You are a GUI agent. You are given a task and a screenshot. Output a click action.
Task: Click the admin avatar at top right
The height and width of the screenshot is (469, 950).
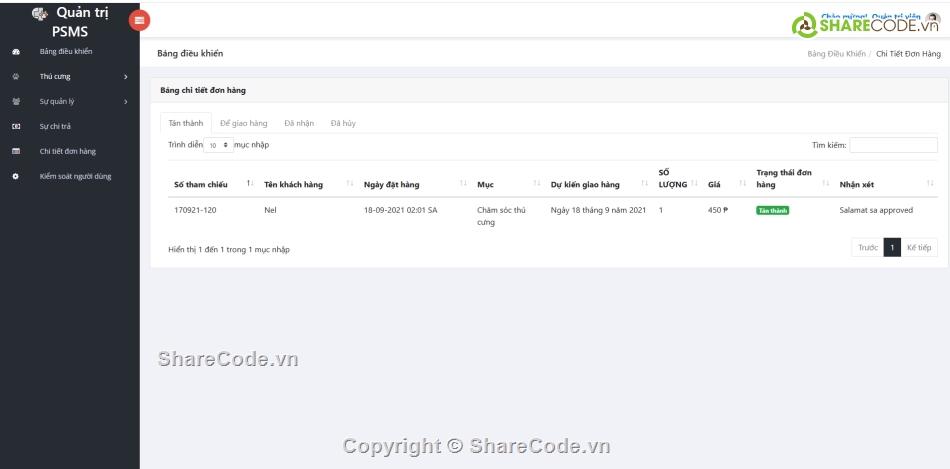tap(933, 19)
